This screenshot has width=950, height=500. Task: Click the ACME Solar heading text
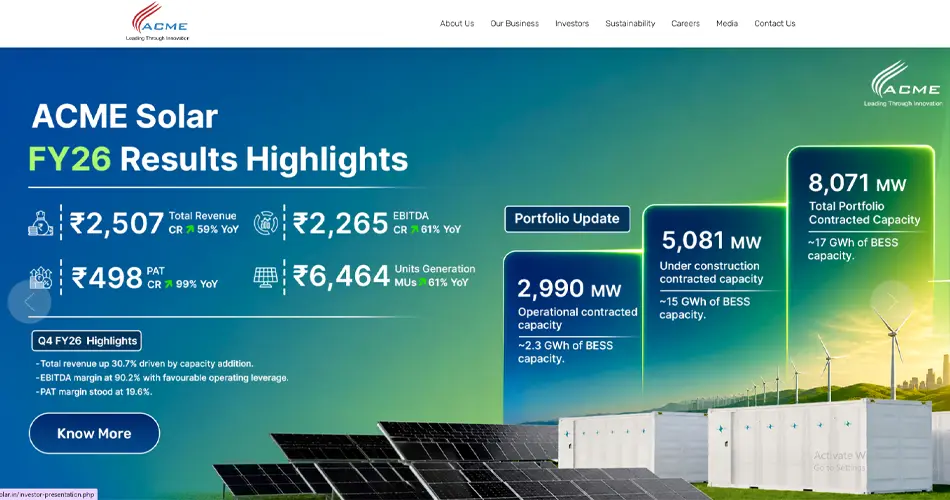pos(125,116)
